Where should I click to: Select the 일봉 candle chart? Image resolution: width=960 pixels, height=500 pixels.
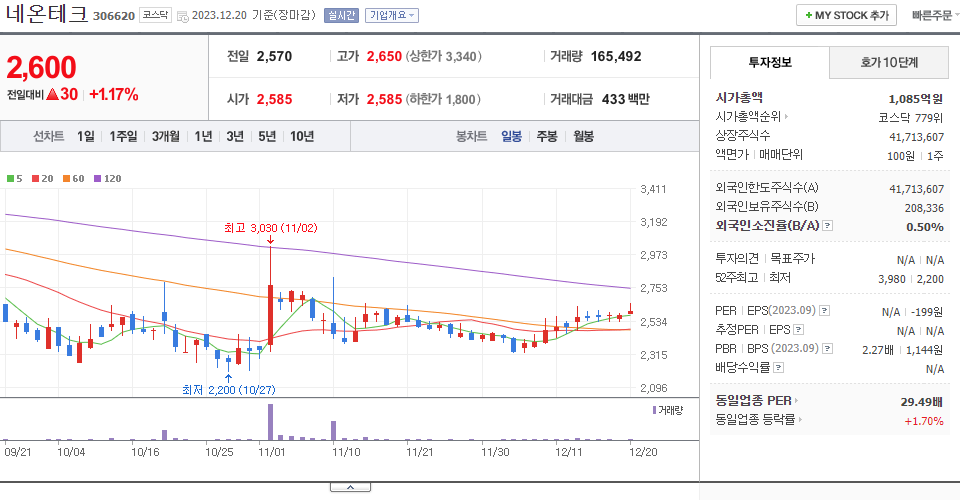coord(511,136)
